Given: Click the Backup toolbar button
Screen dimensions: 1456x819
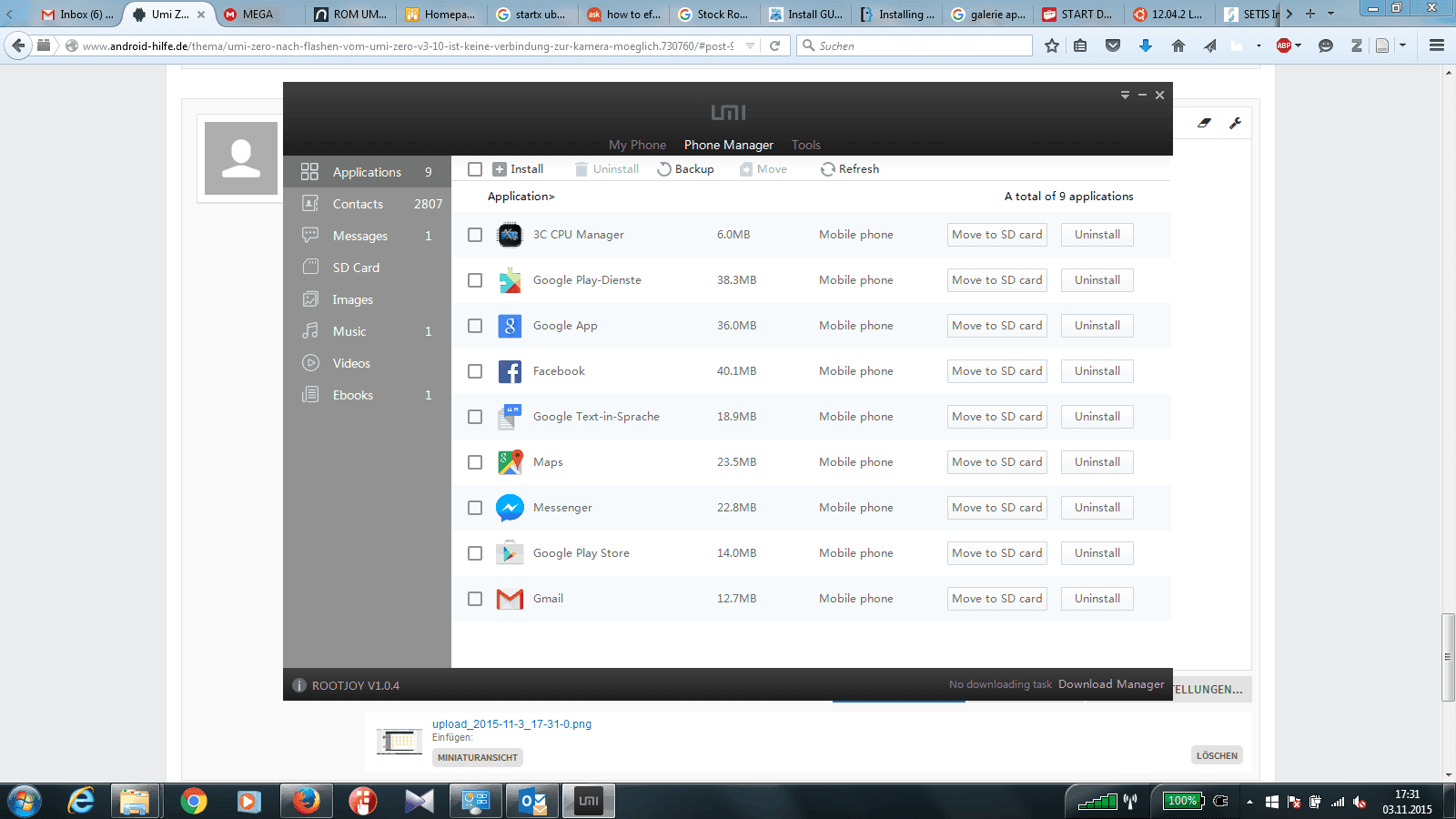Looking at the screenshot, I should pyautogui.click(x=685, y=169).
